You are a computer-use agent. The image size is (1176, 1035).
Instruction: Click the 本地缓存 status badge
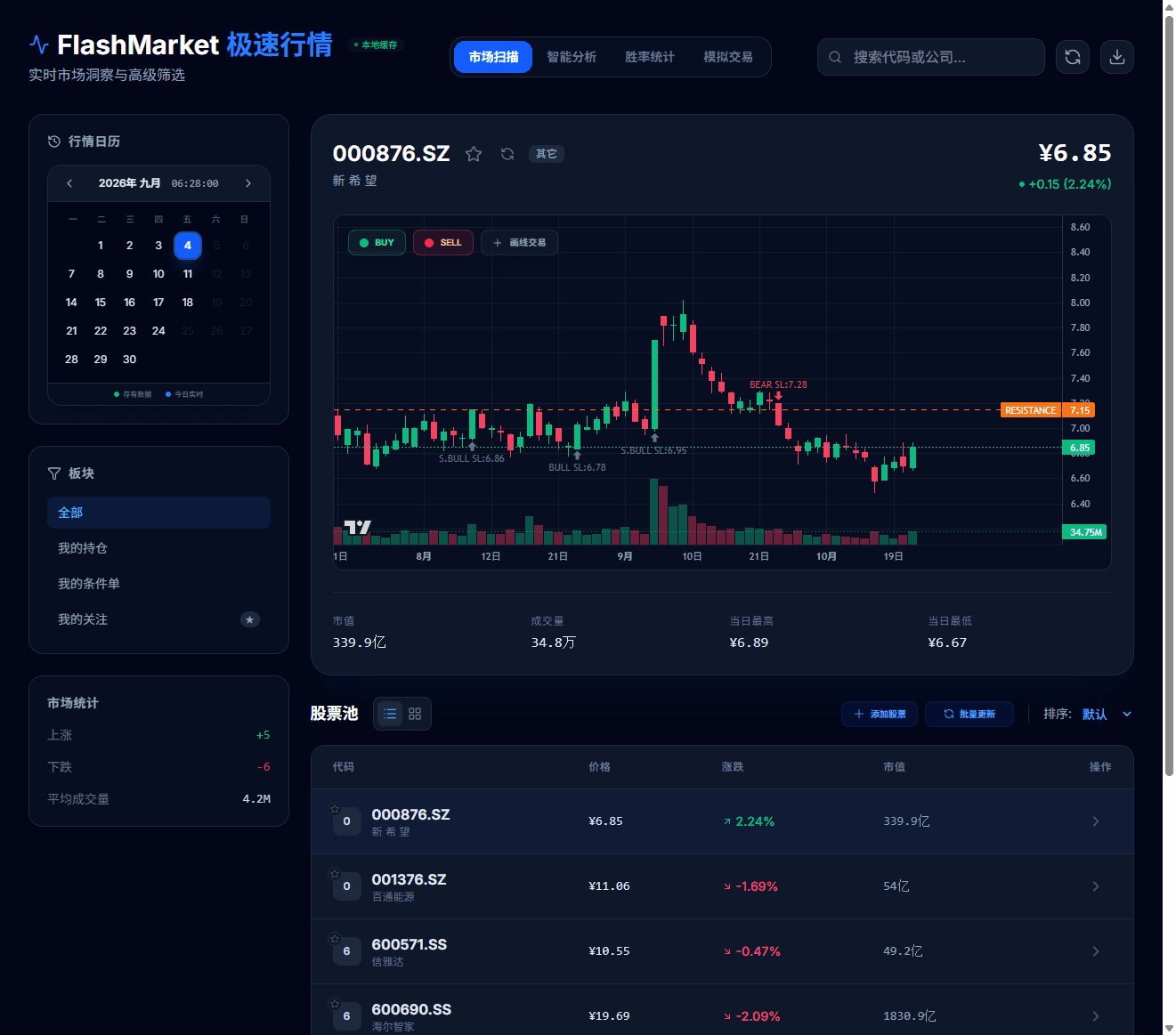click(376, 44)
